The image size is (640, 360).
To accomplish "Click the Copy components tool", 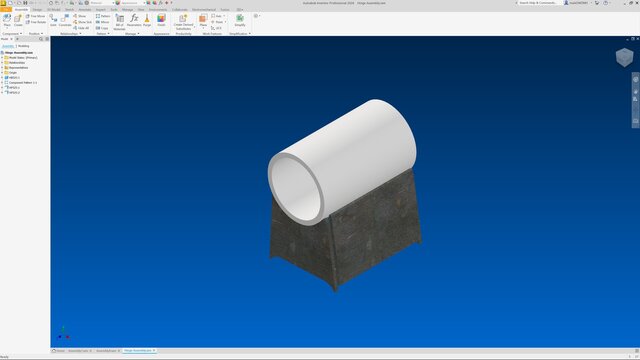I will [102, 28].
